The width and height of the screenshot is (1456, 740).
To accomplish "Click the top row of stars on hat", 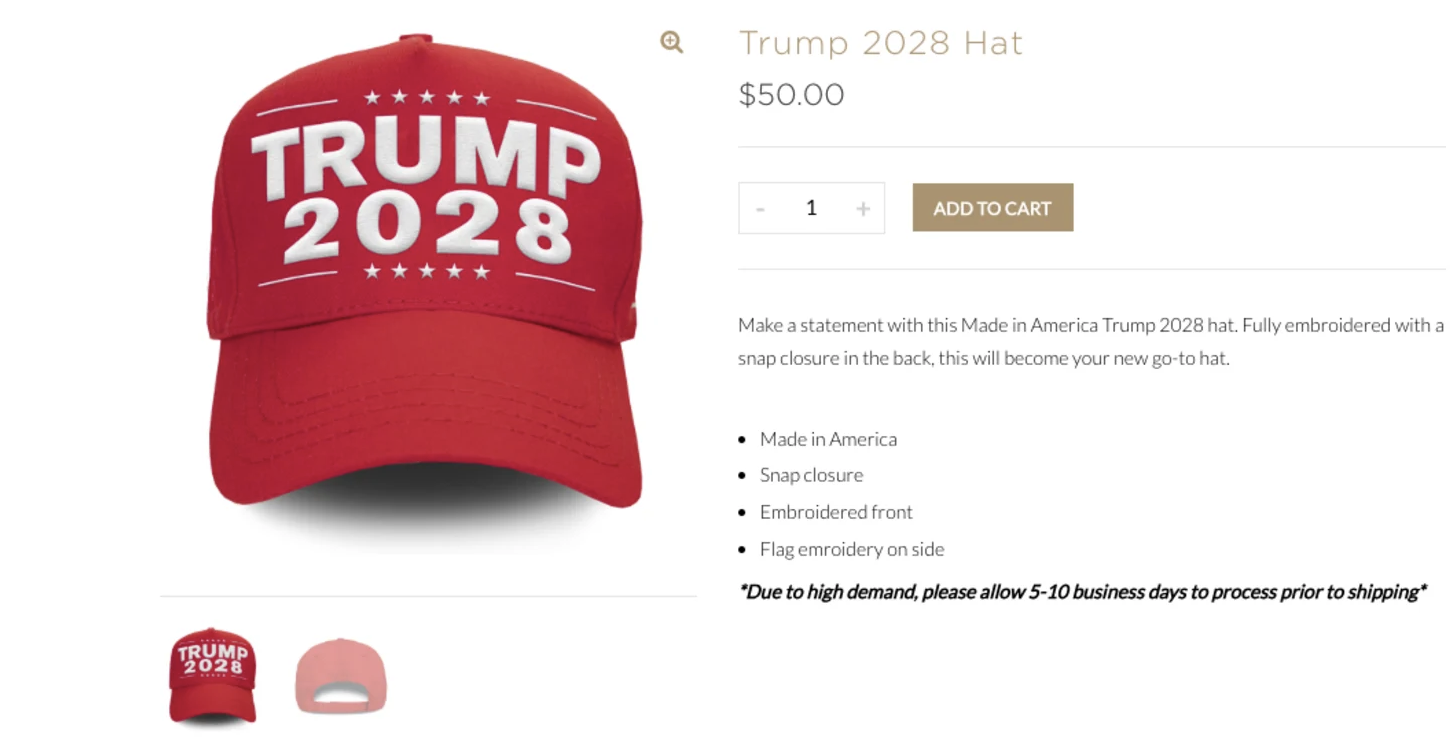I will tap(427, 98).
